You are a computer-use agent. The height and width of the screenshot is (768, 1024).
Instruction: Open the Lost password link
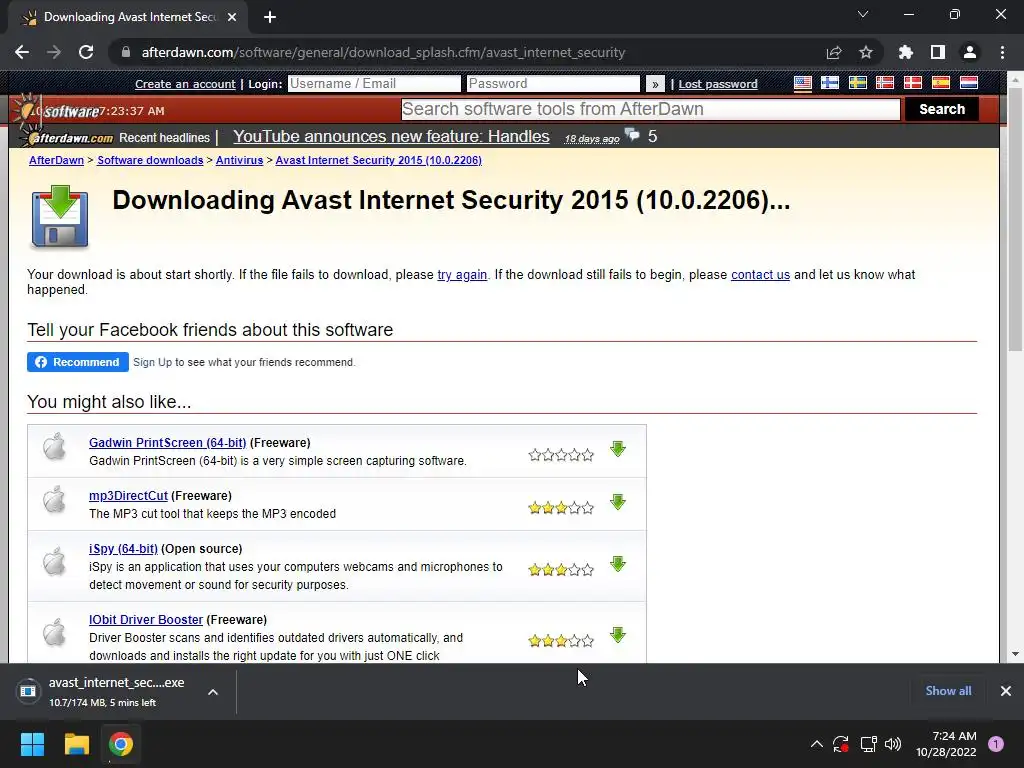click(x=718, y=84)
